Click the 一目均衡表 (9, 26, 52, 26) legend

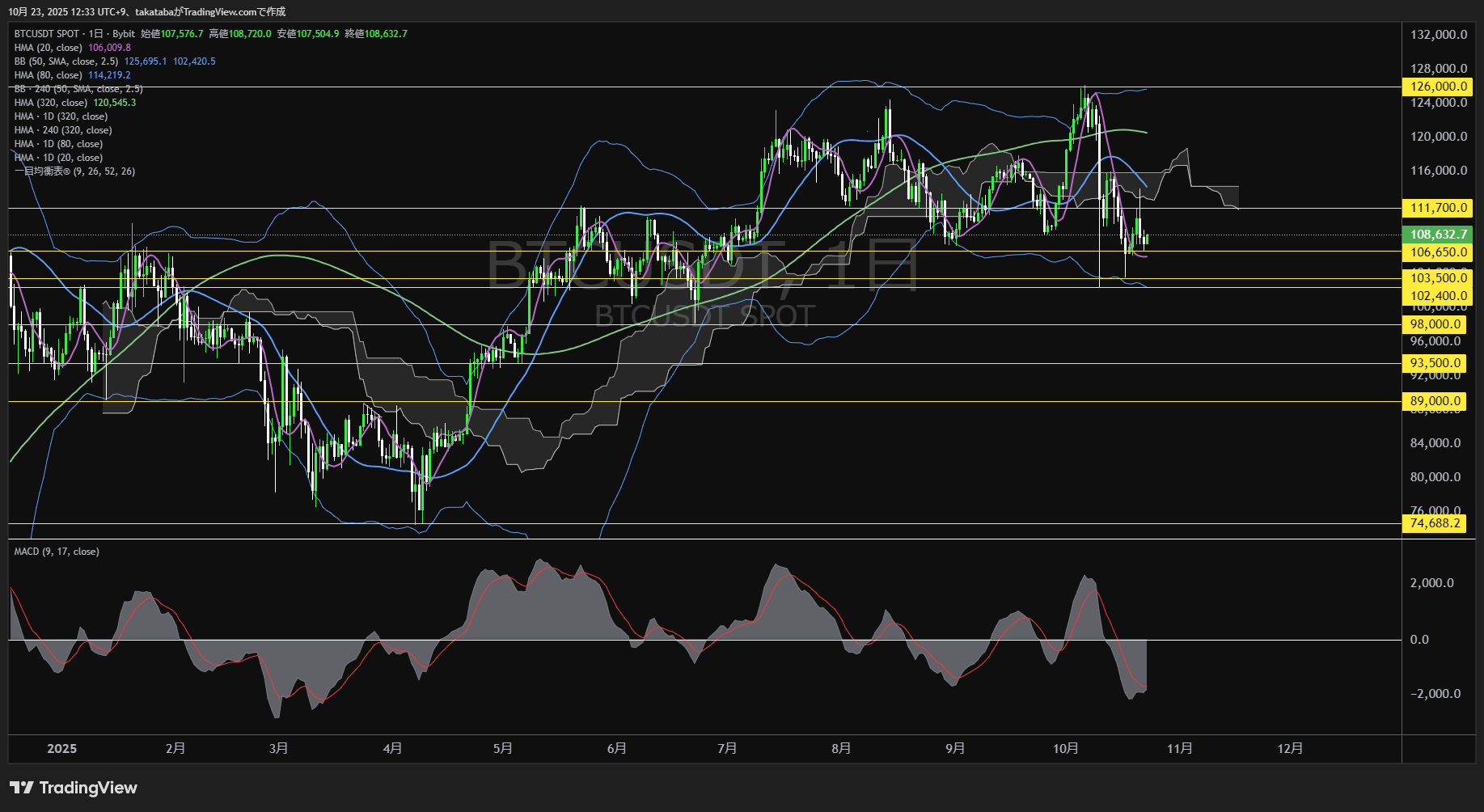(x=74, y=171)
